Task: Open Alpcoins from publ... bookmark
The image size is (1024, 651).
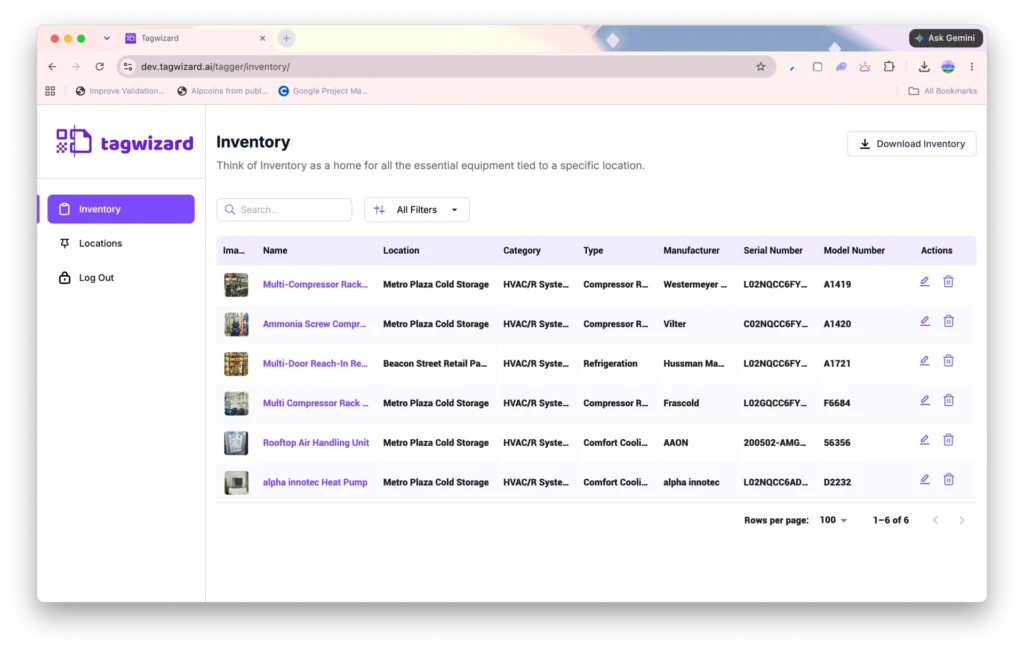Action: (222, 91)
